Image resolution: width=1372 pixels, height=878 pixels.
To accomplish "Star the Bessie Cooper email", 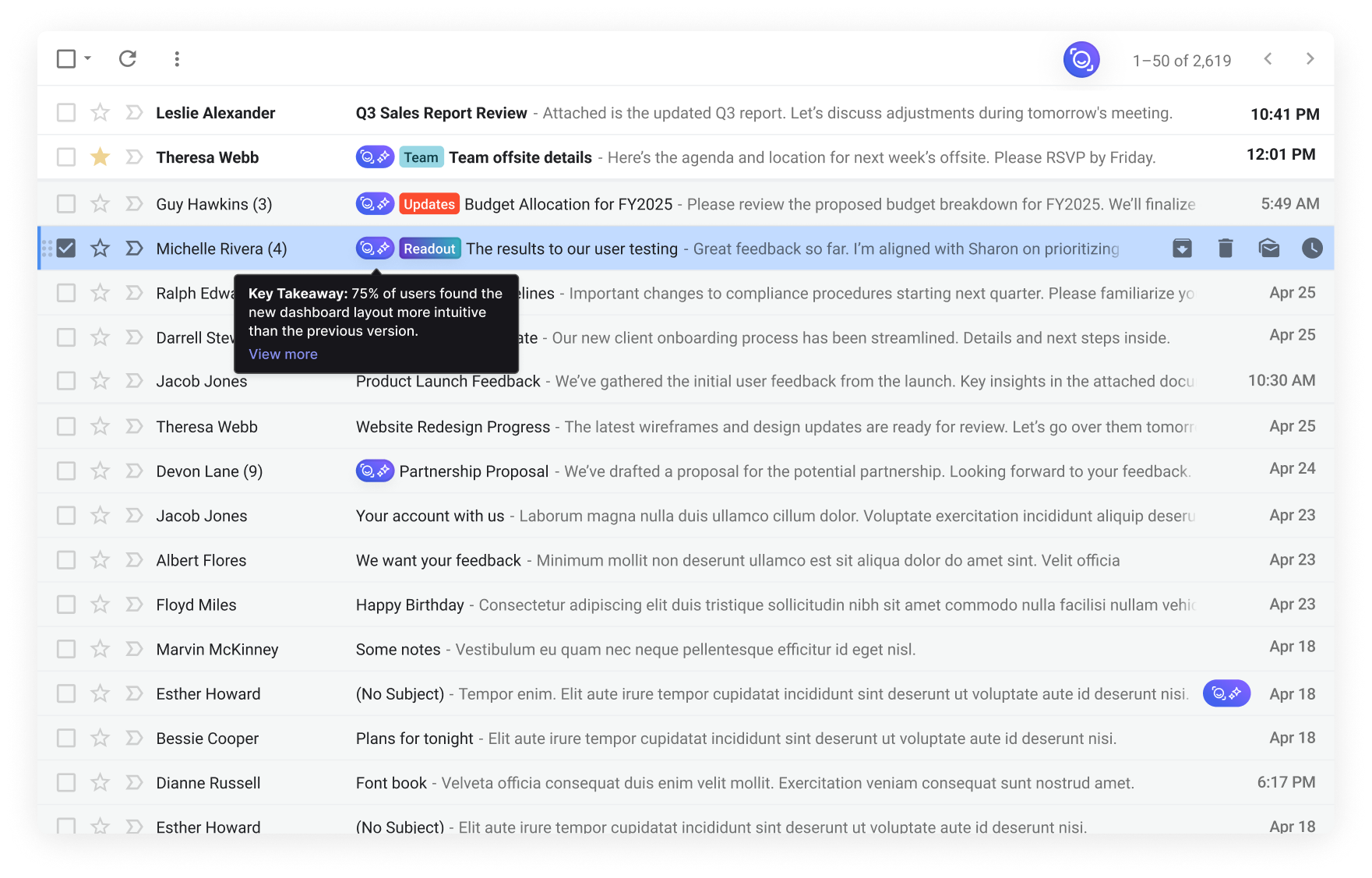I will (x=100, y=738).
